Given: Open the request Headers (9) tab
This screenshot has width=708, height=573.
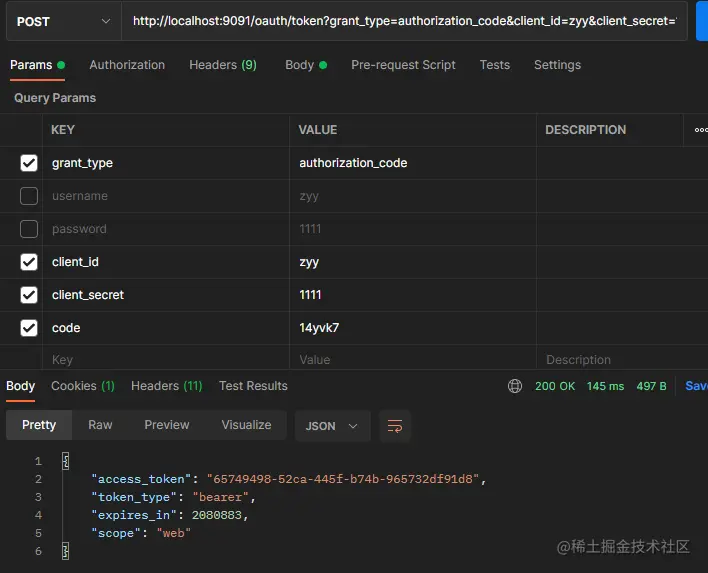Looking at the screenshot, I should coord(223,65).
